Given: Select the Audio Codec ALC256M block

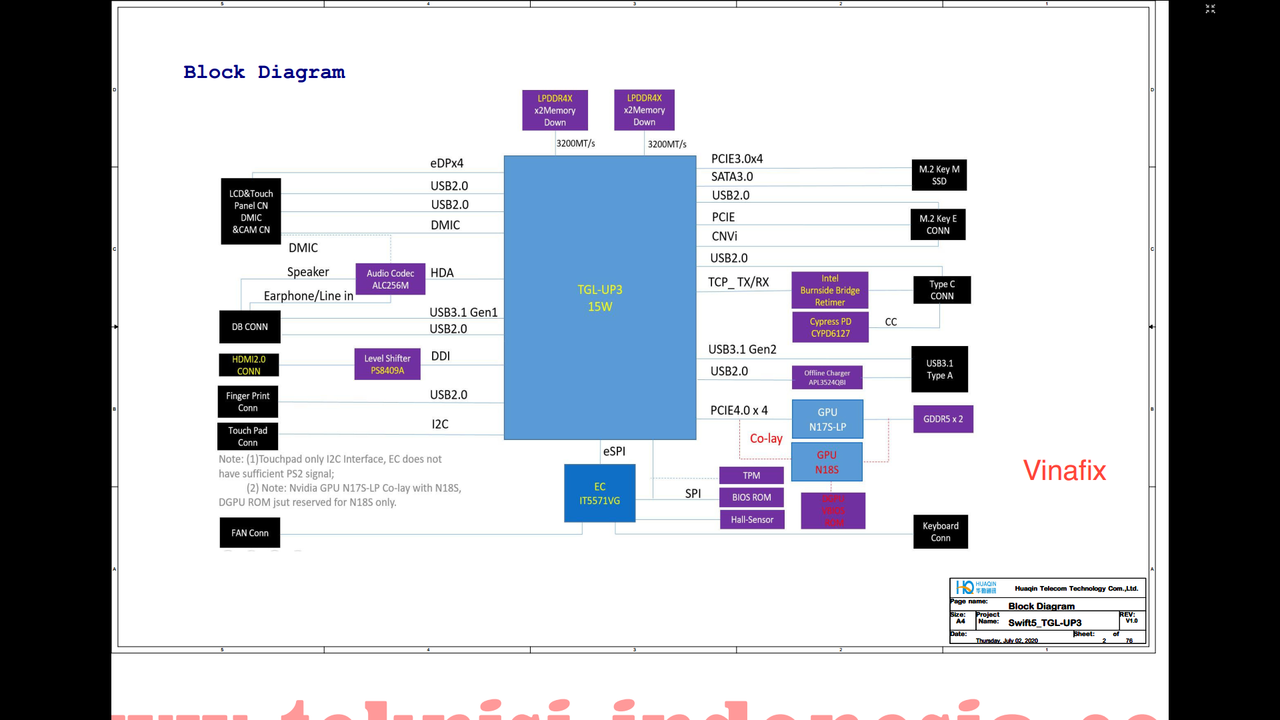Looking at the screenshot, I should pos(389,279).
